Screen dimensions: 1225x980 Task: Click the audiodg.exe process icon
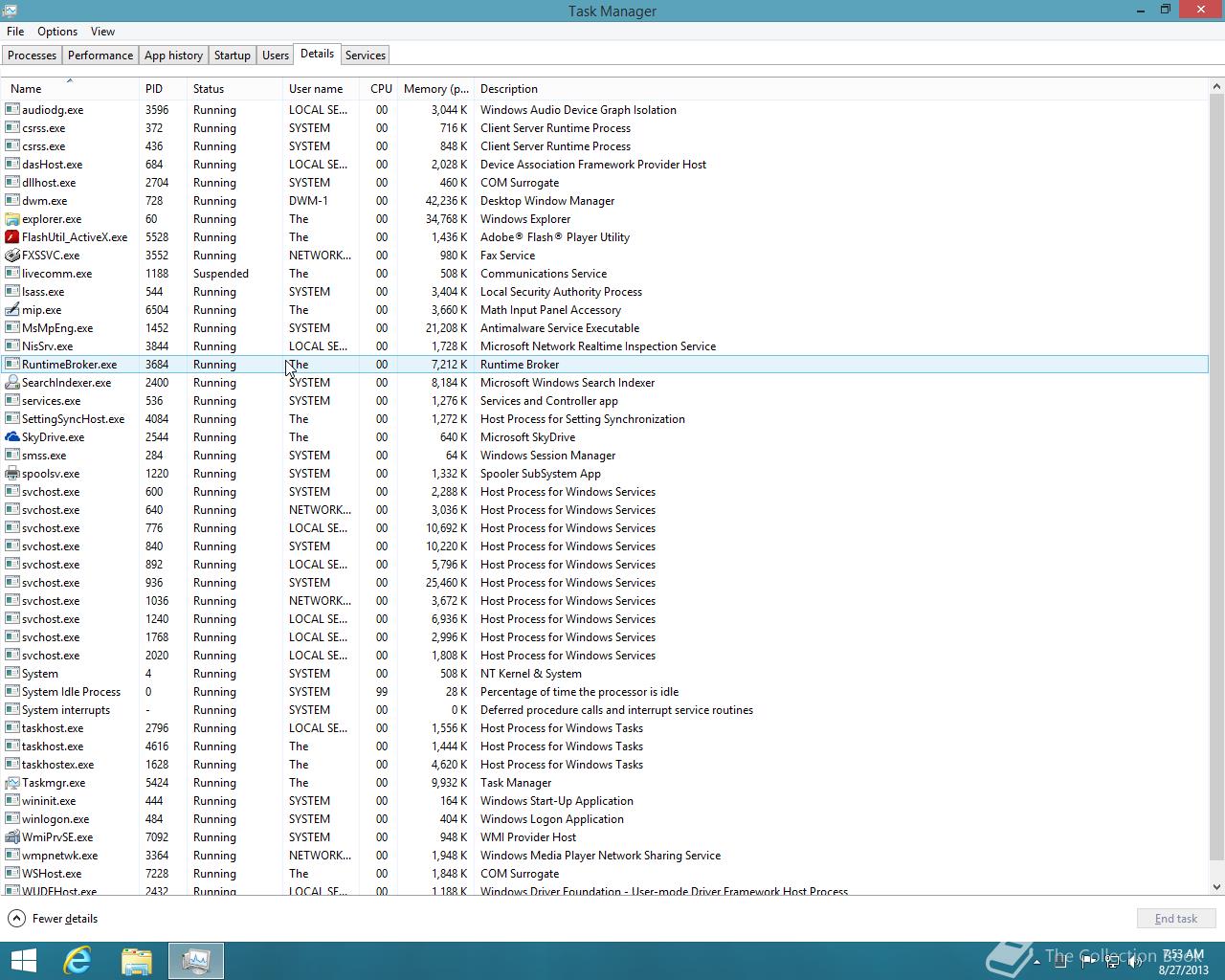coord(12,109)
